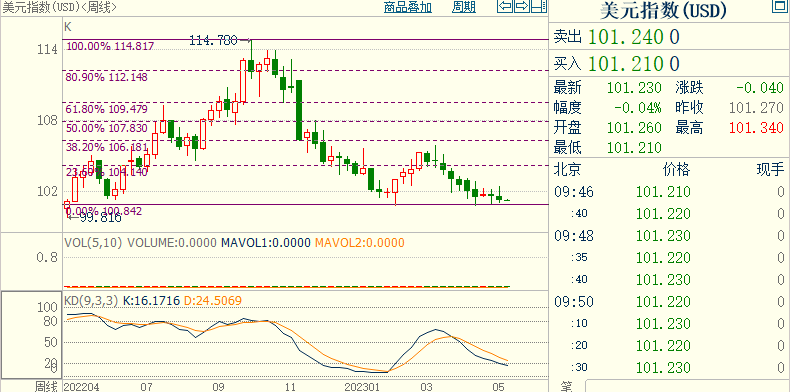Toggle the split panel layout icon

(x=540, y=7)
